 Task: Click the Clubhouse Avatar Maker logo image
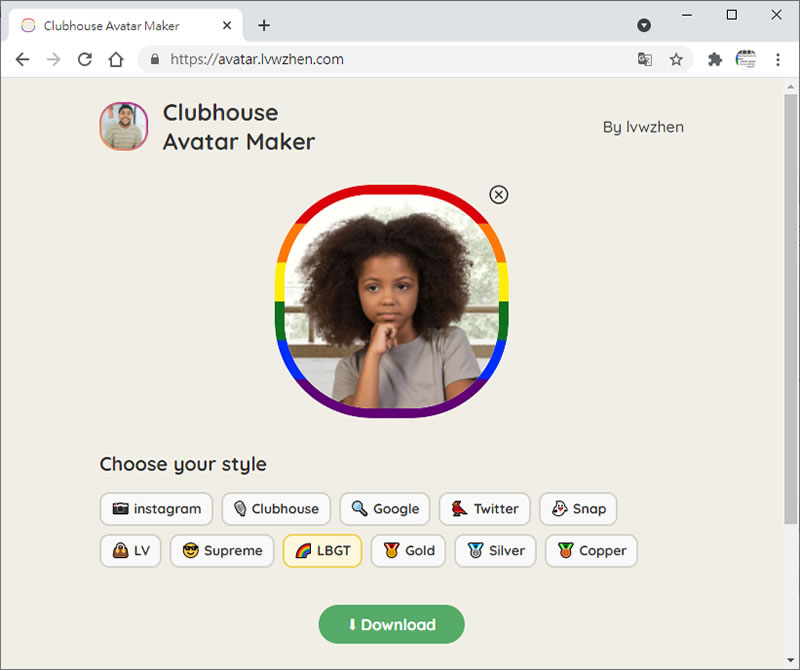point(124,127)
